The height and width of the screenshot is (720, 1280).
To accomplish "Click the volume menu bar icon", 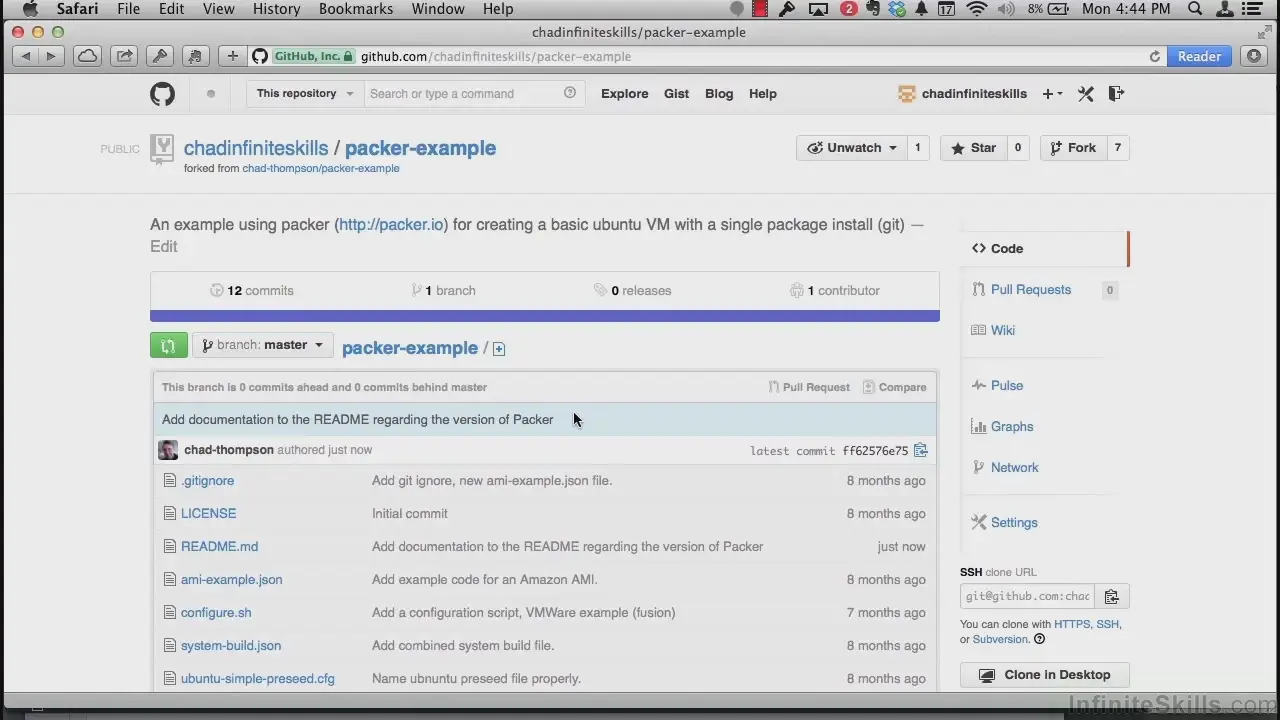I will 1005,9.
